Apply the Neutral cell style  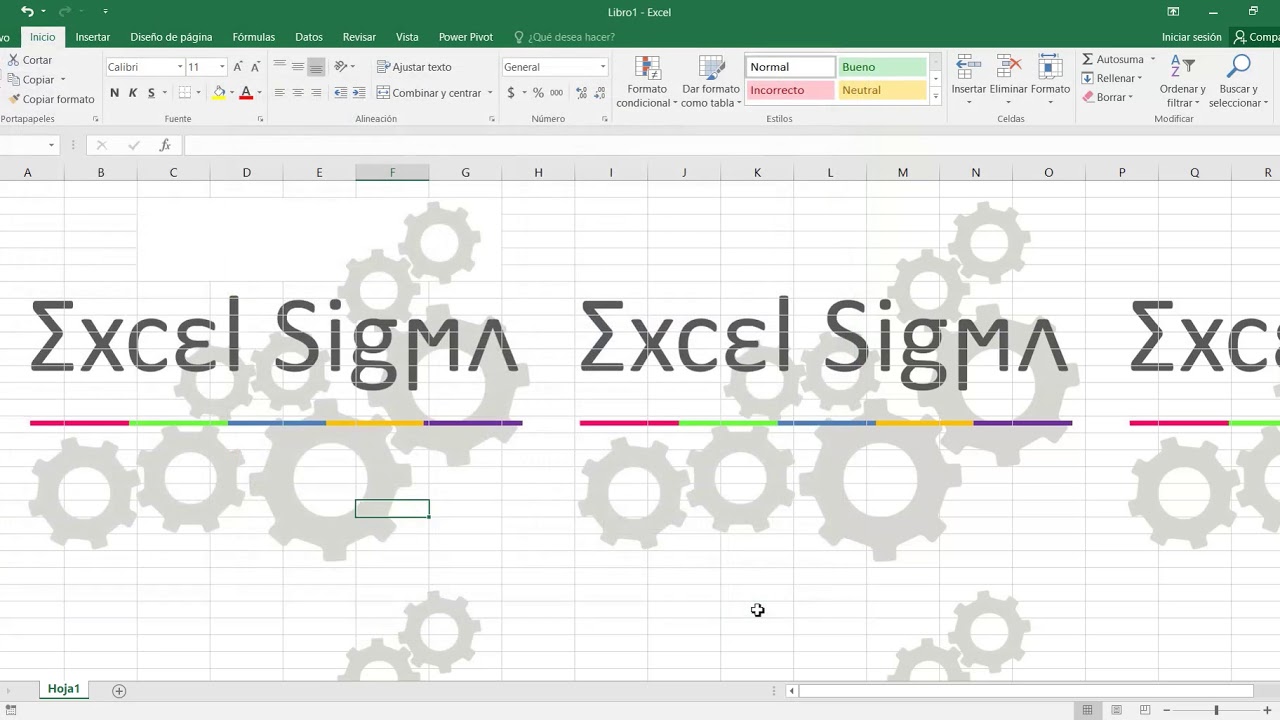pos(882,90)
